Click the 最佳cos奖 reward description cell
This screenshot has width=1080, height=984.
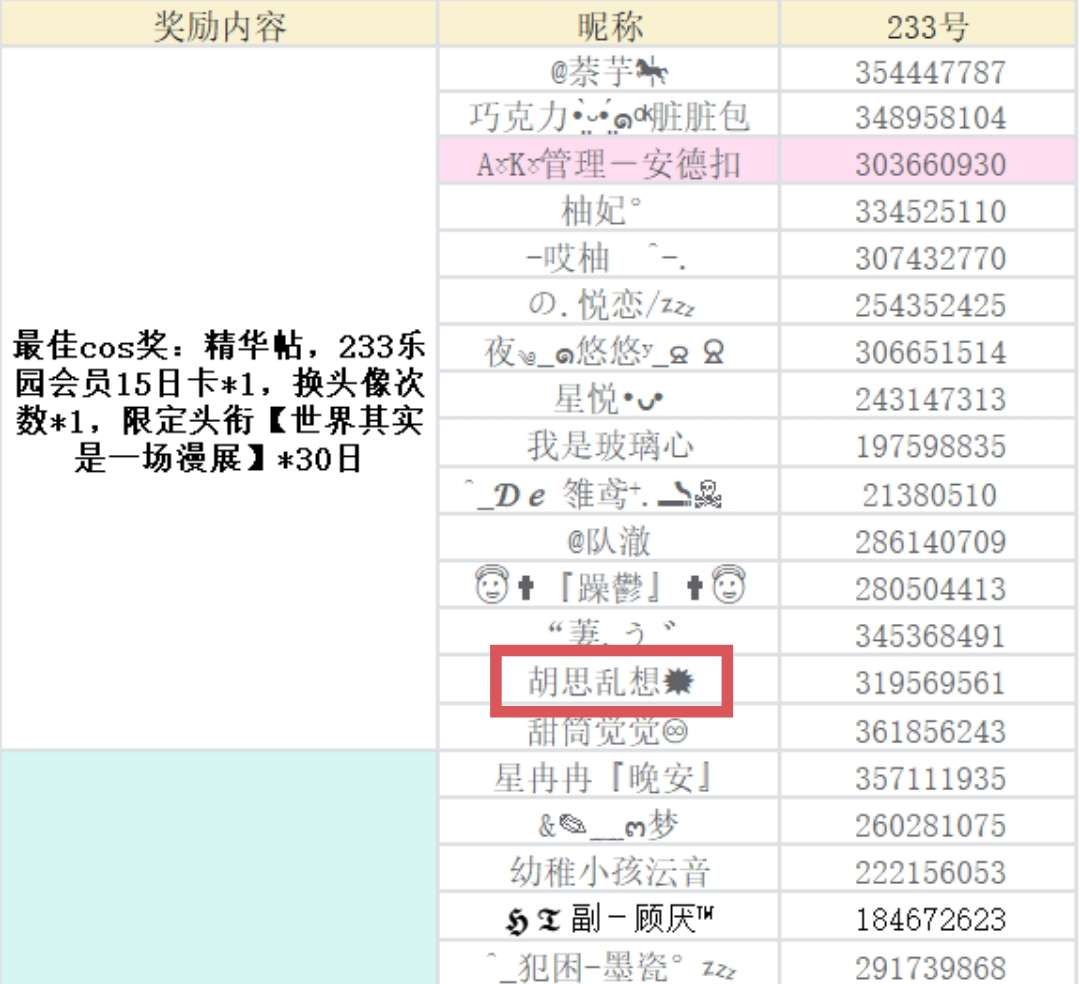(x=219, y=400)
